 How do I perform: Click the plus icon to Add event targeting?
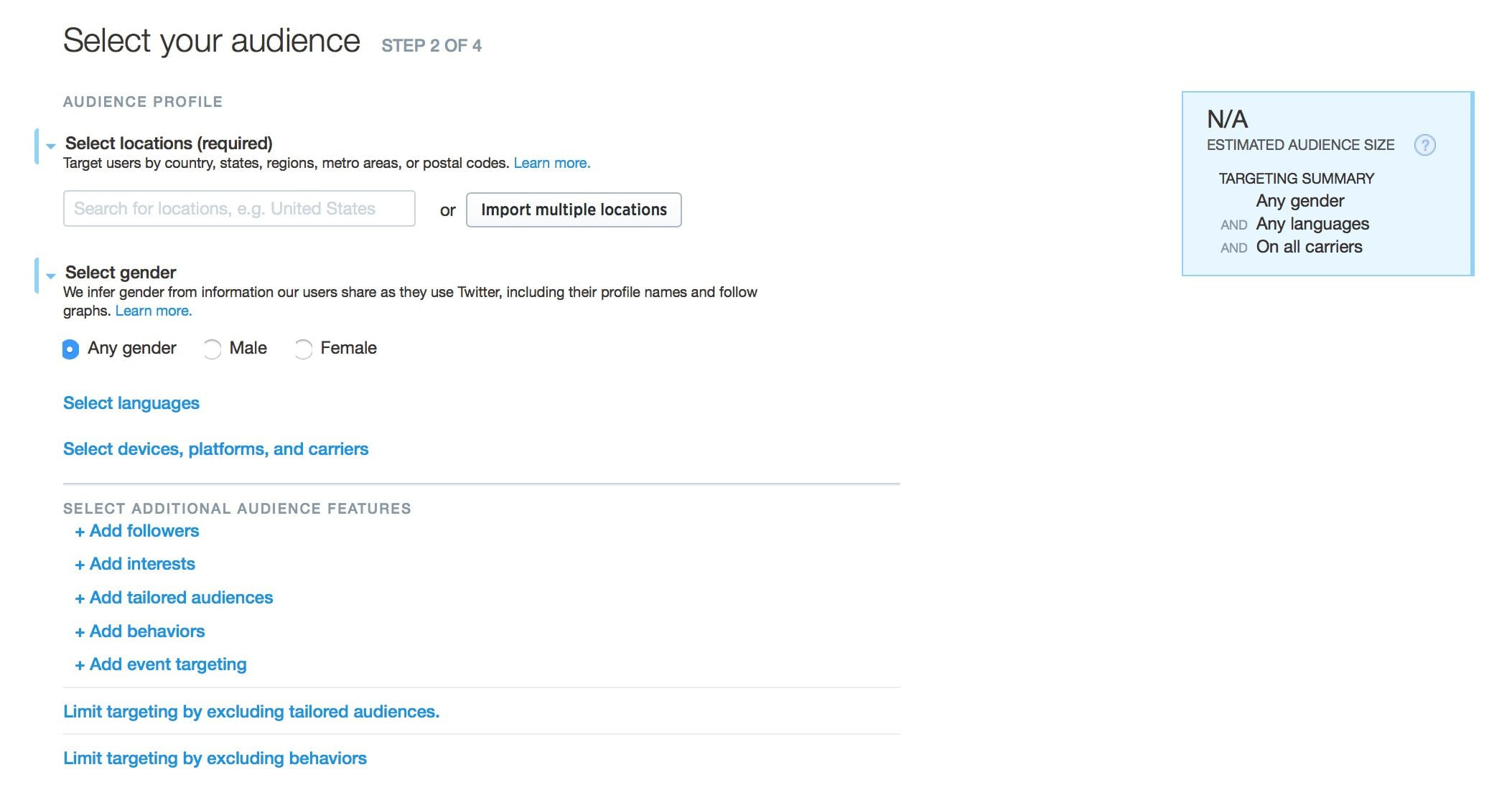(x=80, y=664)
